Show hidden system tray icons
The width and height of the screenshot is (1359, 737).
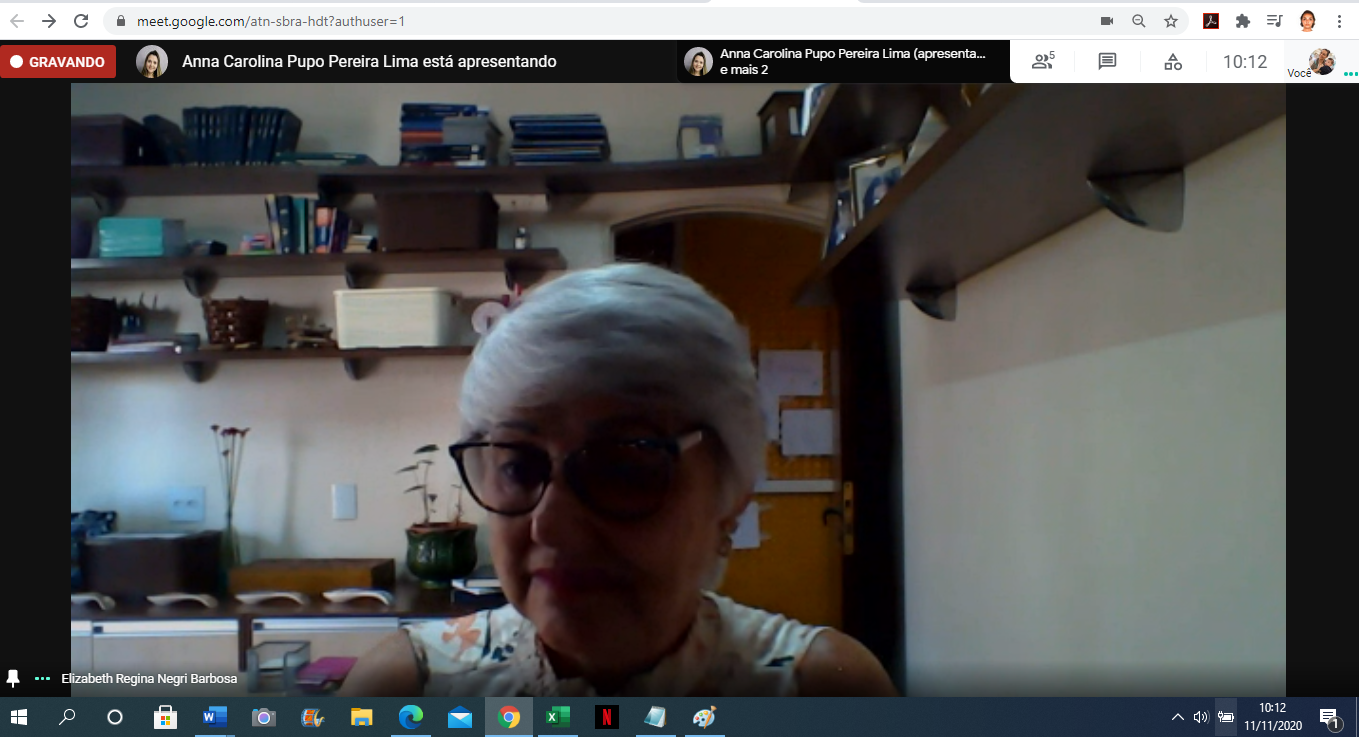[x=1177, y=717]
